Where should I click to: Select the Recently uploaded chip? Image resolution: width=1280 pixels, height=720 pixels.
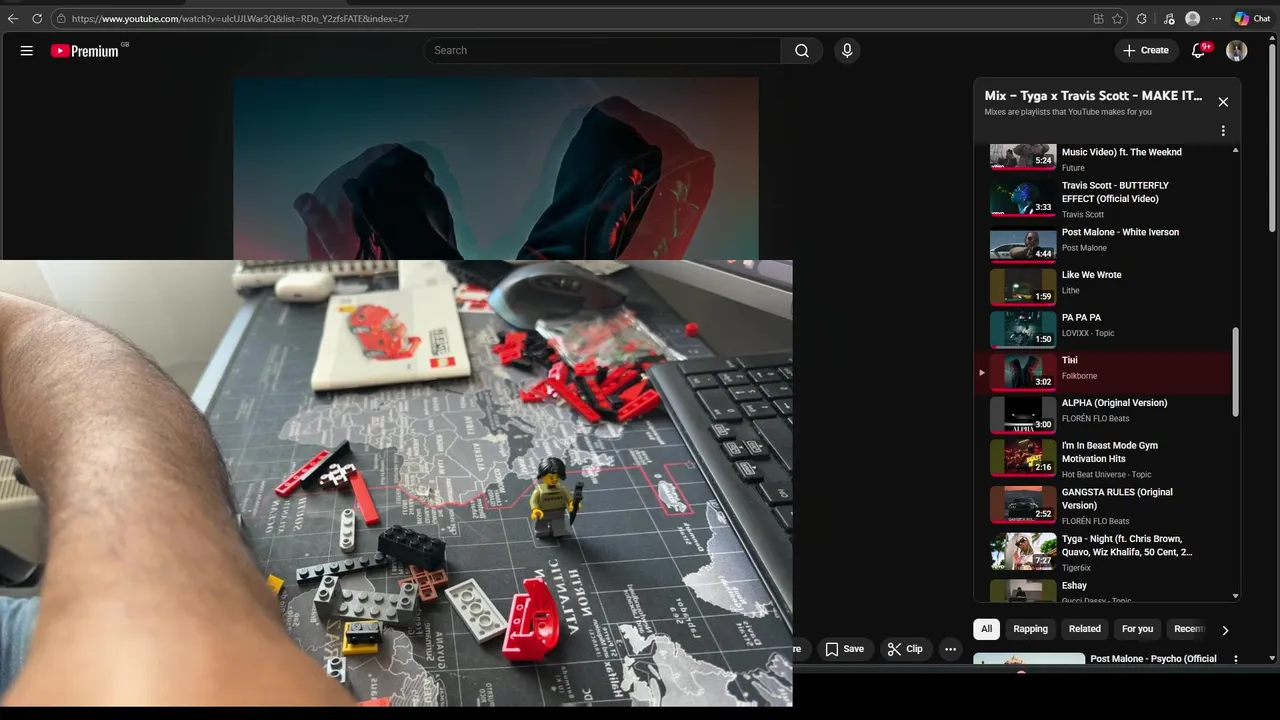[1189, 629]
